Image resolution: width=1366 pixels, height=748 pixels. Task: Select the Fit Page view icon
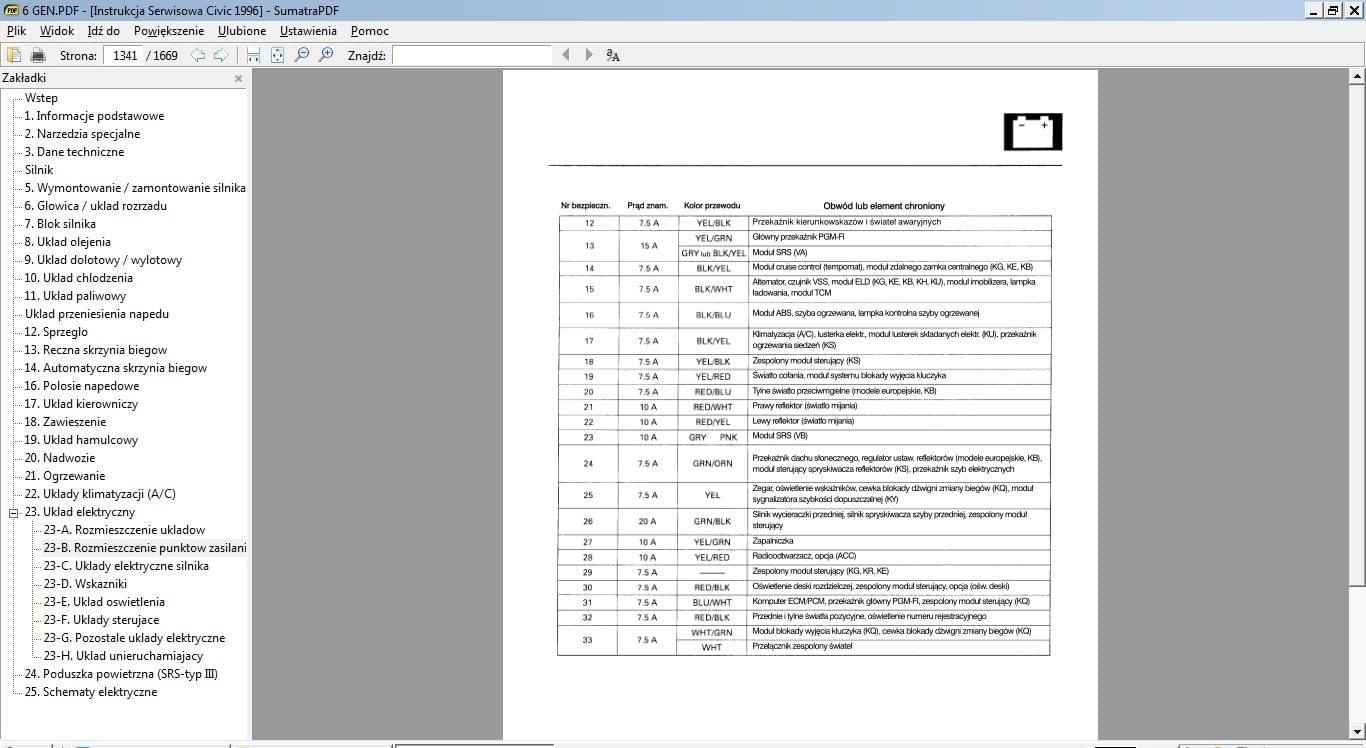pos(278,55)
